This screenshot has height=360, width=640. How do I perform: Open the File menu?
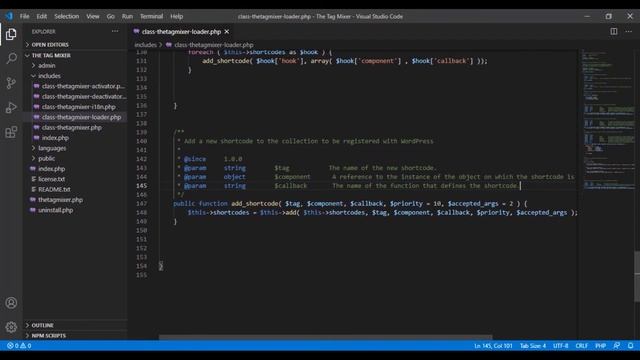point(24,16)
